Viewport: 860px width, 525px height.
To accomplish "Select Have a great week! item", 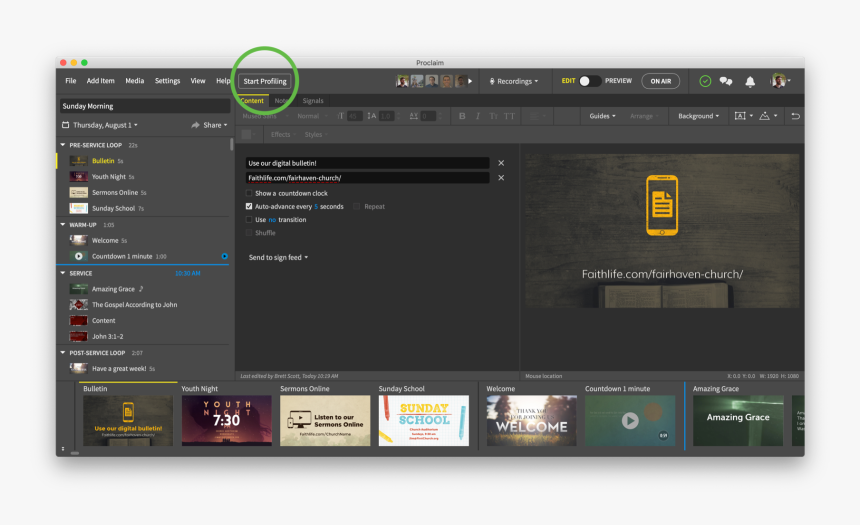I will click(x=144, y=369).
